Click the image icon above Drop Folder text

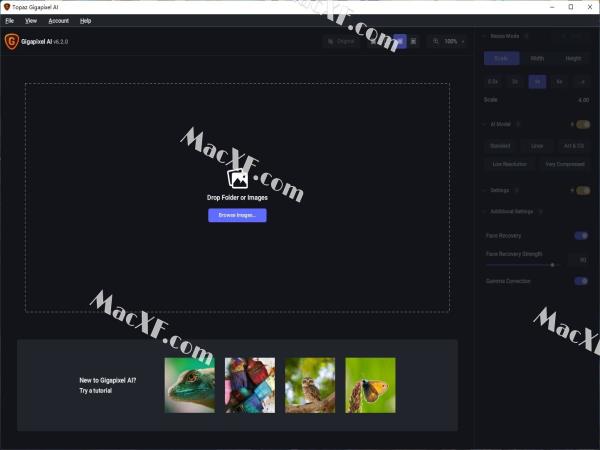[x=237, y=178]
